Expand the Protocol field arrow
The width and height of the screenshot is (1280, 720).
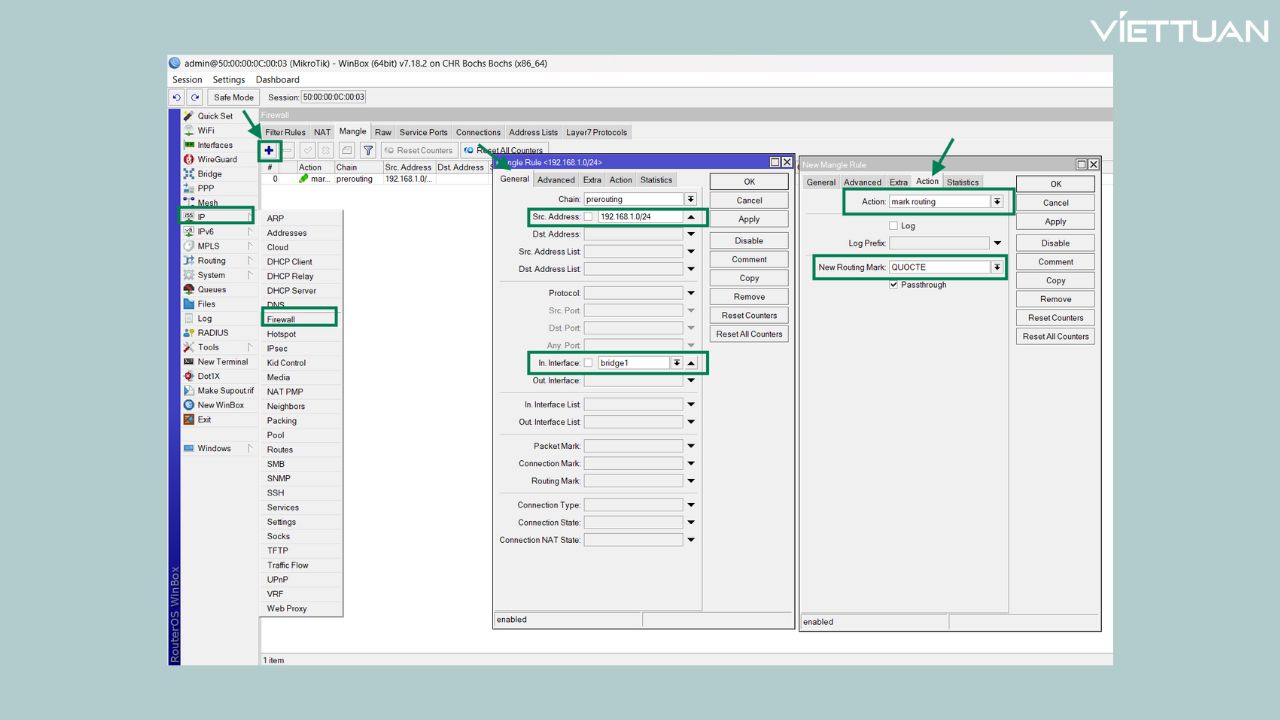(x=690, y=293)
